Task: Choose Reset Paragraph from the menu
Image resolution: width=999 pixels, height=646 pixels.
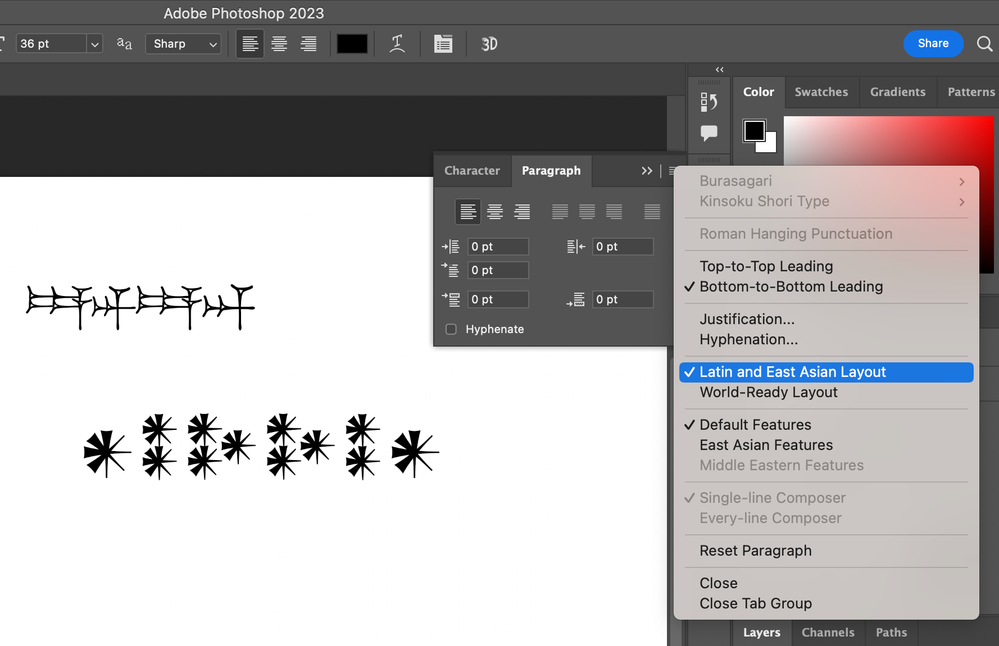Action: [x=755, y=550]
